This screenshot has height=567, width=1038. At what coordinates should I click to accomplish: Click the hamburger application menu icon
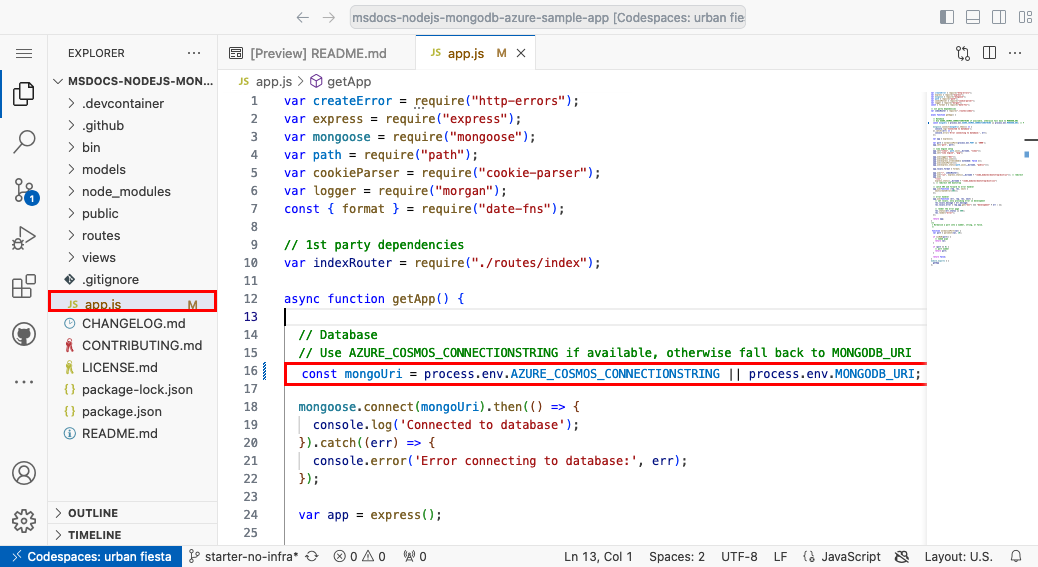point(24,53)
